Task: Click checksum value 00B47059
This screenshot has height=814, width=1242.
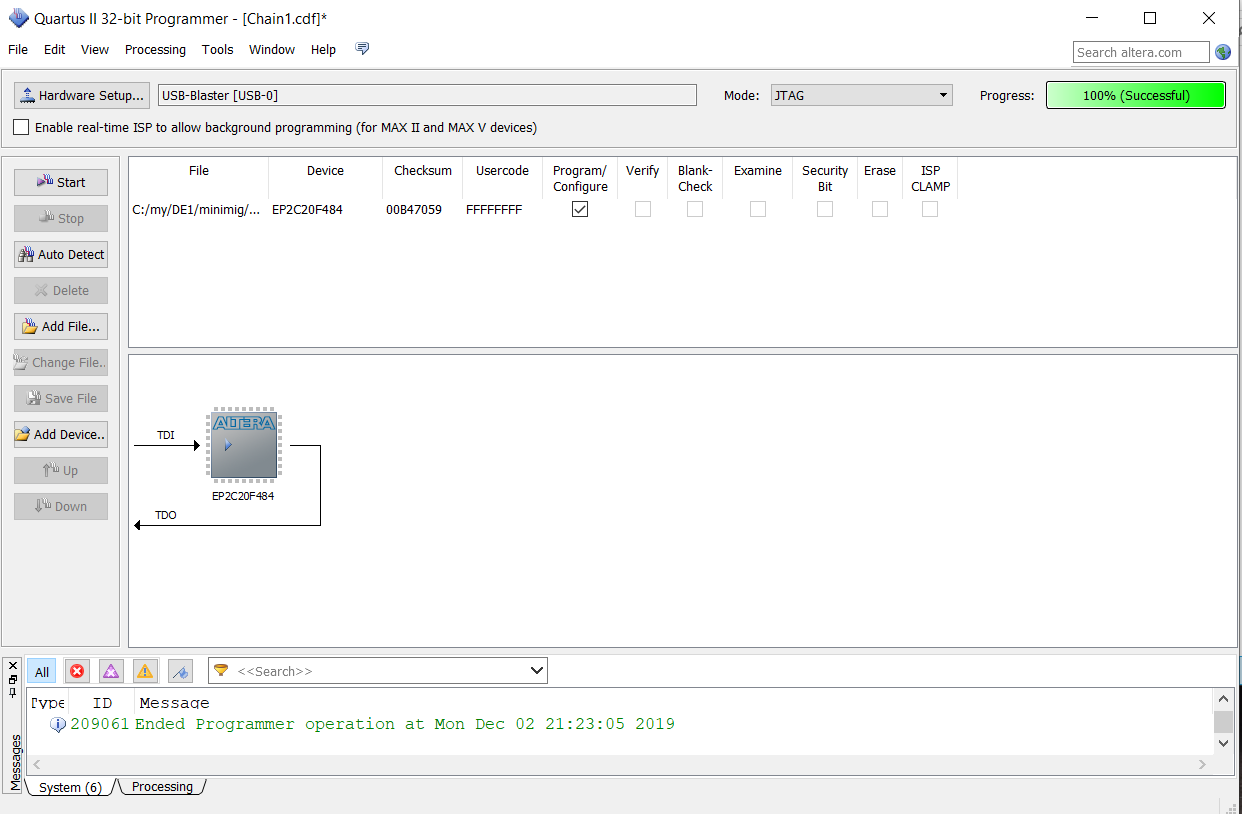Action: click(x=414, y=210)
